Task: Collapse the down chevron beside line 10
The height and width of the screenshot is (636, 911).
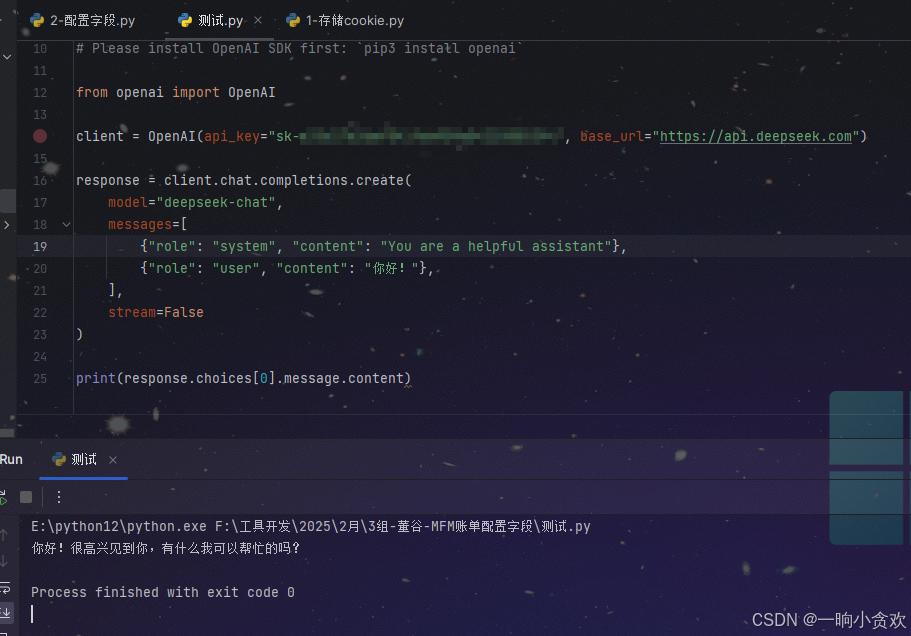Action: [7, 57]
